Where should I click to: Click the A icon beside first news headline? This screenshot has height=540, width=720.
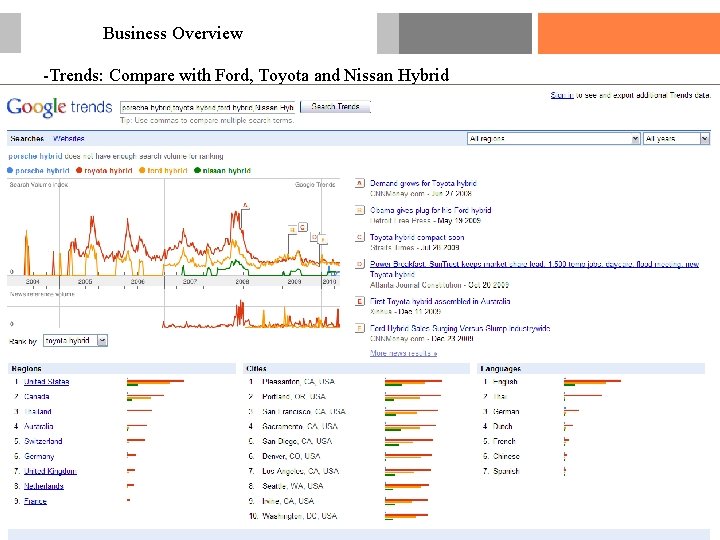pos(360,183)
